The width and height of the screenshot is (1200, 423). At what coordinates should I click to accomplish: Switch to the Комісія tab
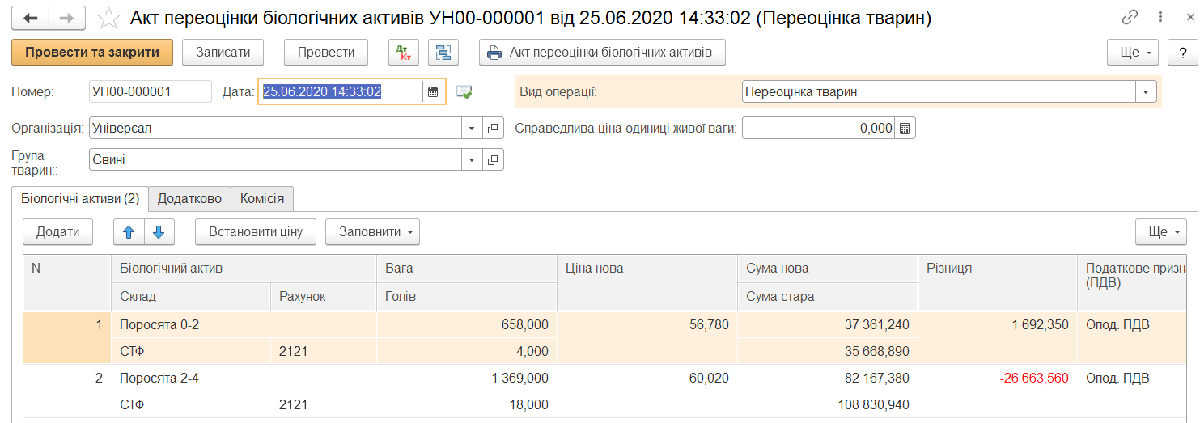262,198
